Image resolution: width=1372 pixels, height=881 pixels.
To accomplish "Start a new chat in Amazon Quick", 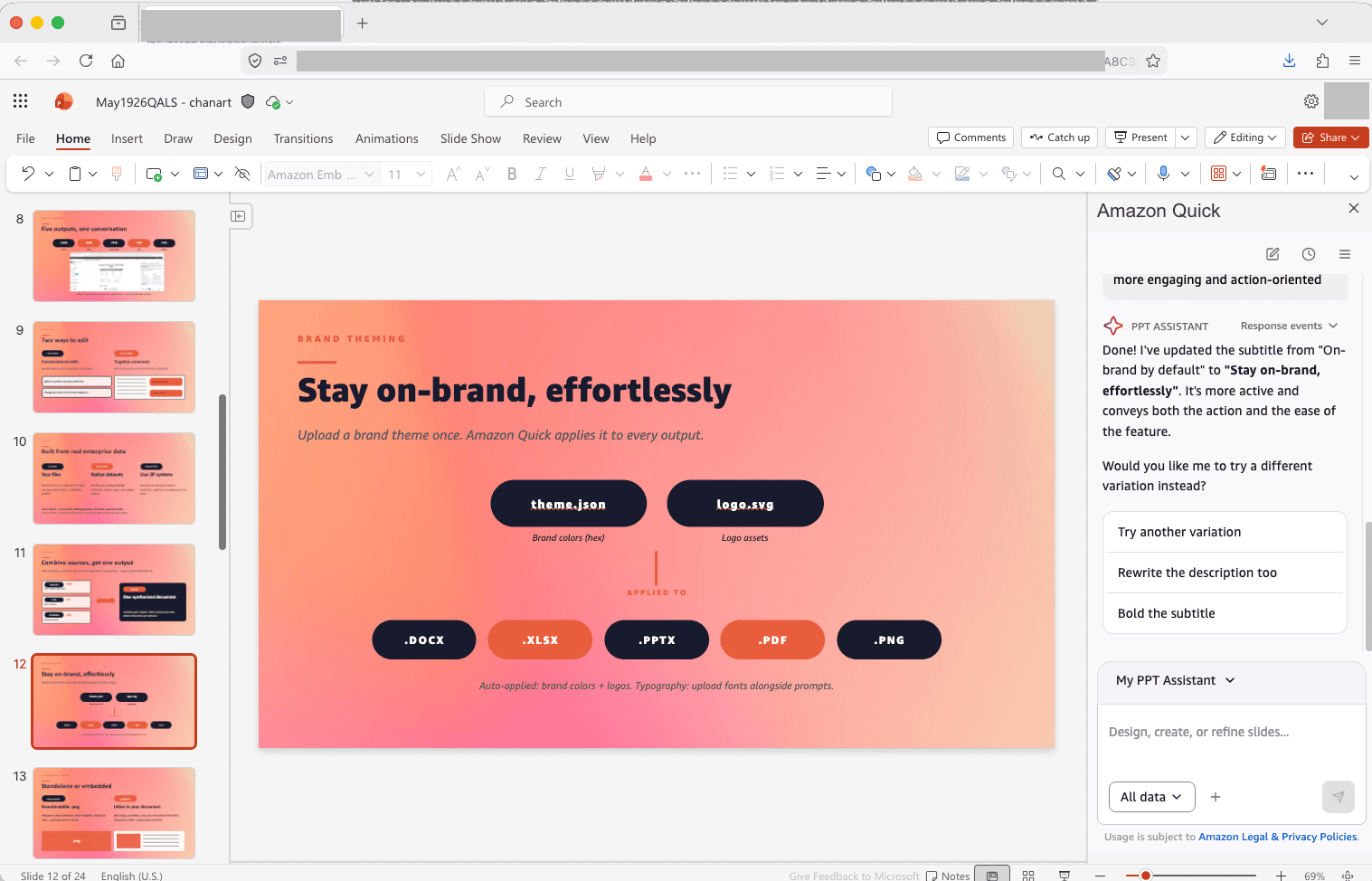I will tap(1273, 254).
